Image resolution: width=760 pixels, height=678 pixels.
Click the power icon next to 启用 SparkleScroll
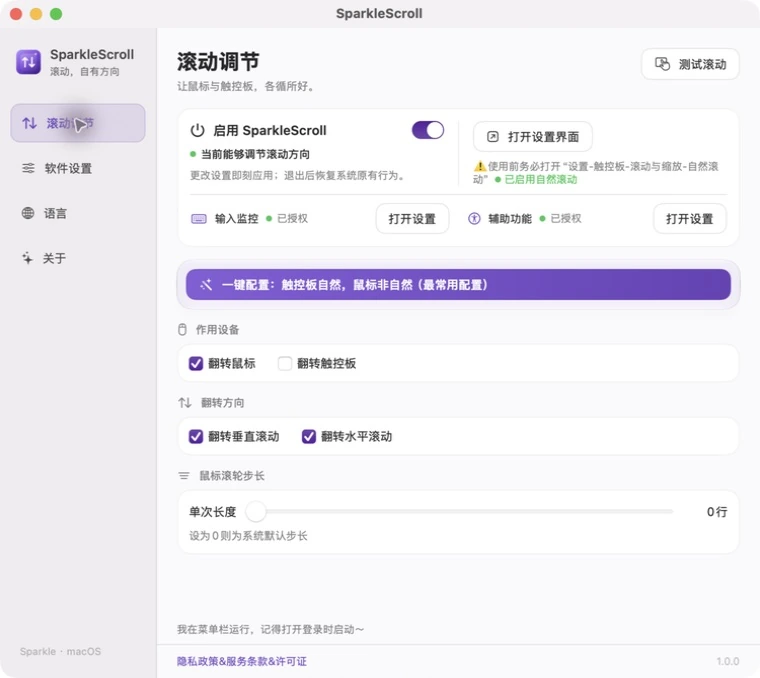click(197, 130)
